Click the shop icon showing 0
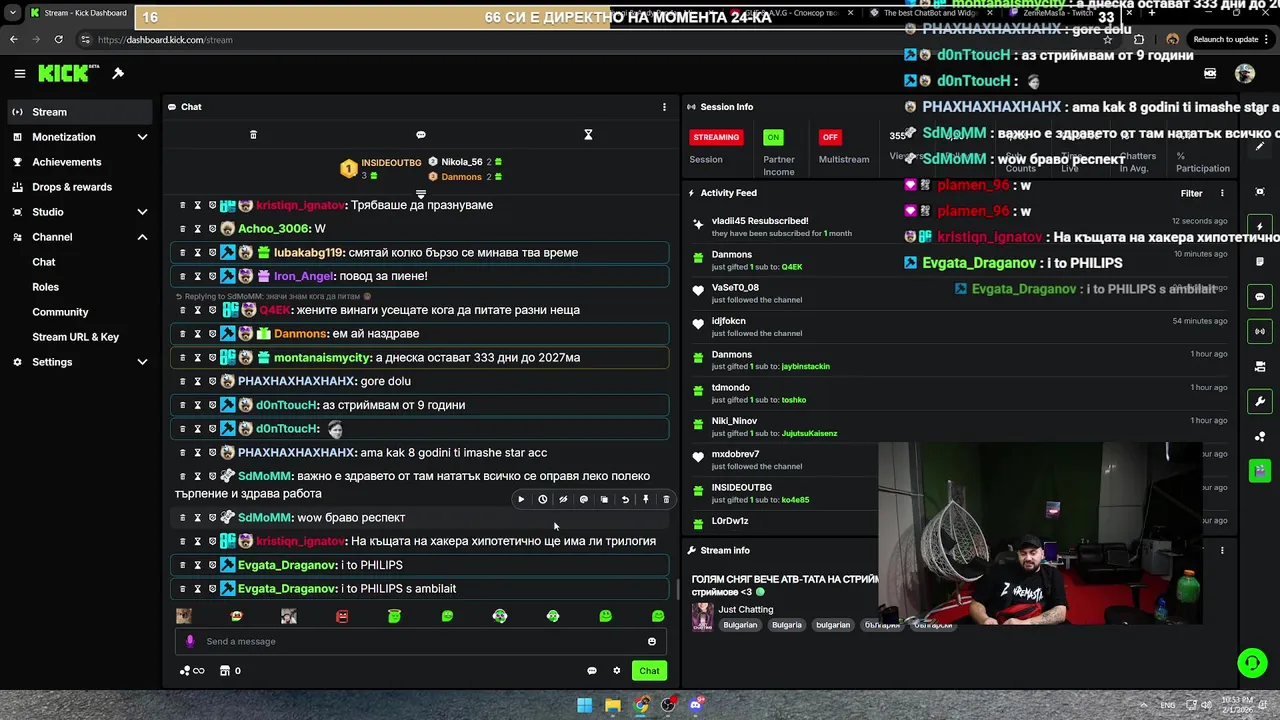1280x720 pixels. [230, 671]
